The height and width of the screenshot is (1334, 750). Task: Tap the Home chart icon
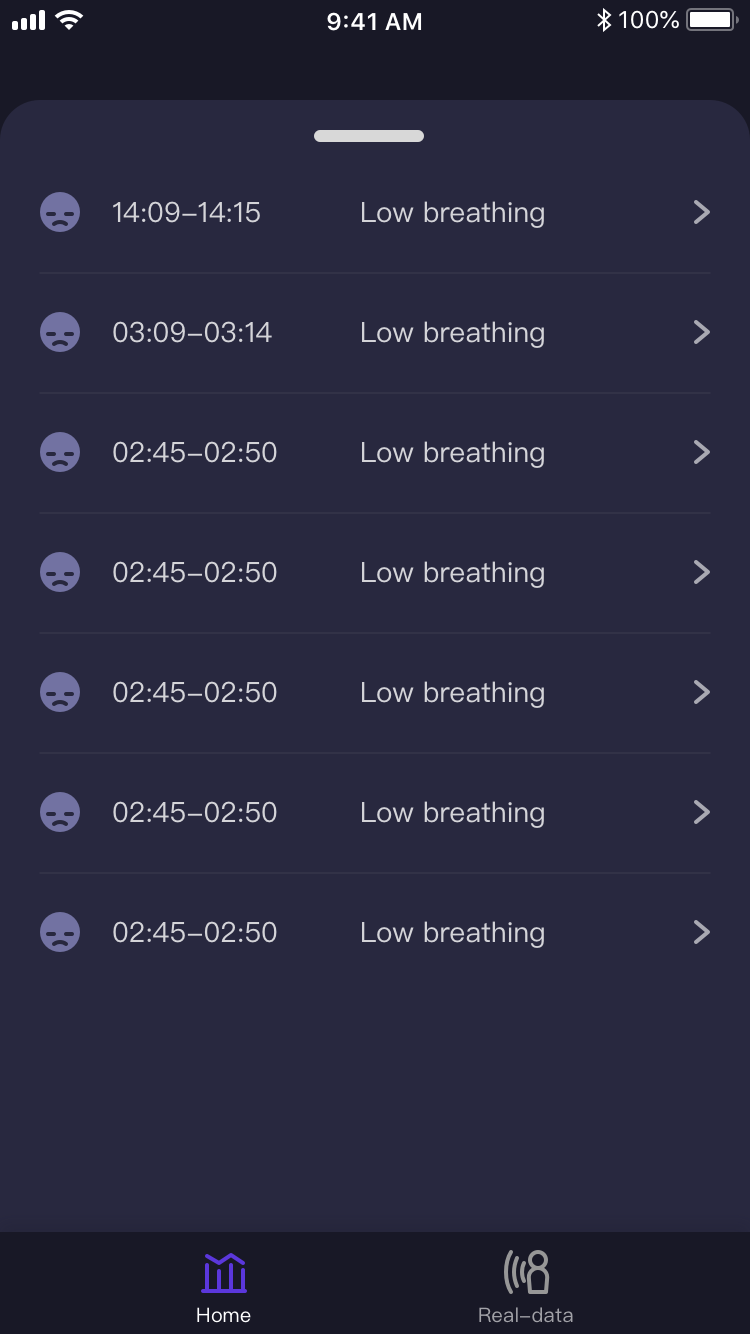pyautogui.click(x=224, y=1273)
